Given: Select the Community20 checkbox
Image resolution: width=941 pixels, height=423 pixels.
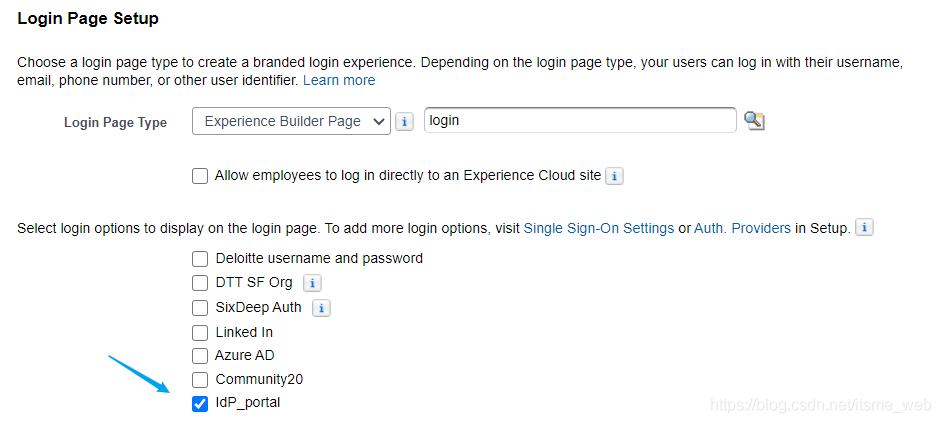Looking at the screenshot, I should pos(200,380).
